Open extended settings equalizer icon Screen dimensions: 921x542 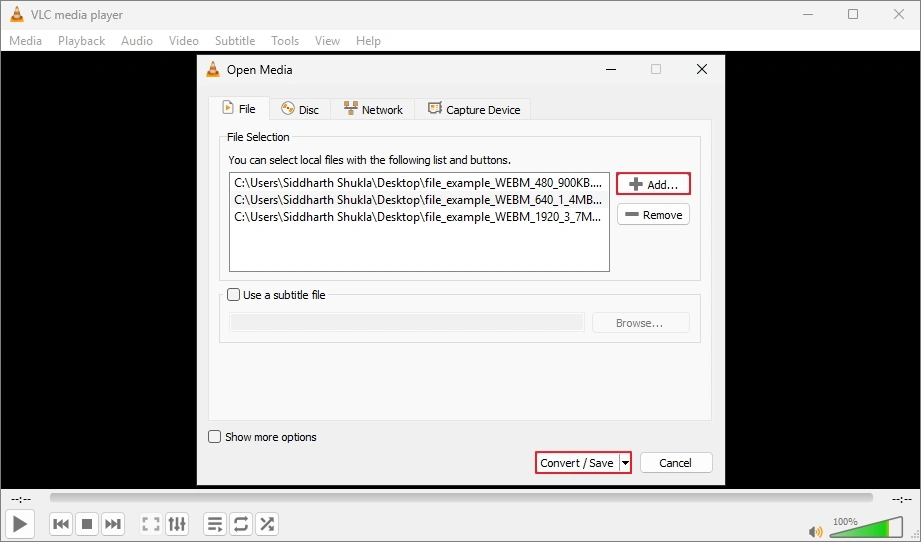(x=177, y=524)
